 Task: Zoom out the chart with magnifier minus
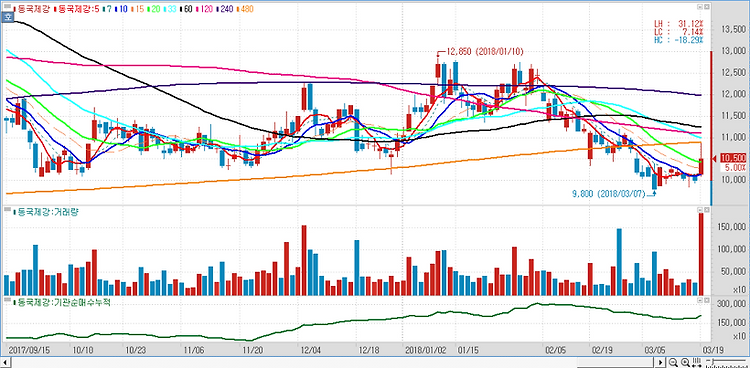coord(673,362)
